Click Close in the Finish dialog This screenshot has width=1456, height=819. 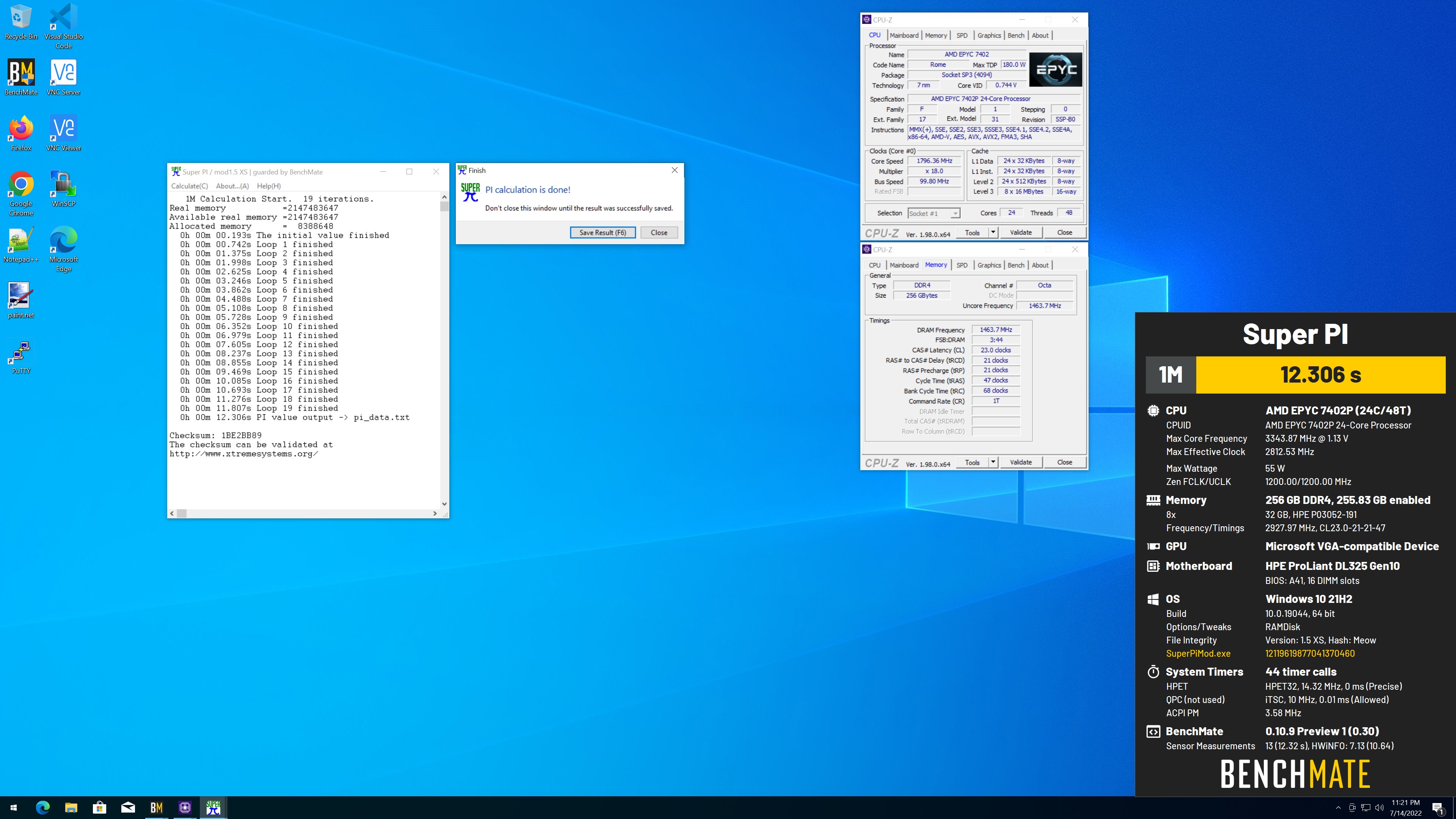659,232
